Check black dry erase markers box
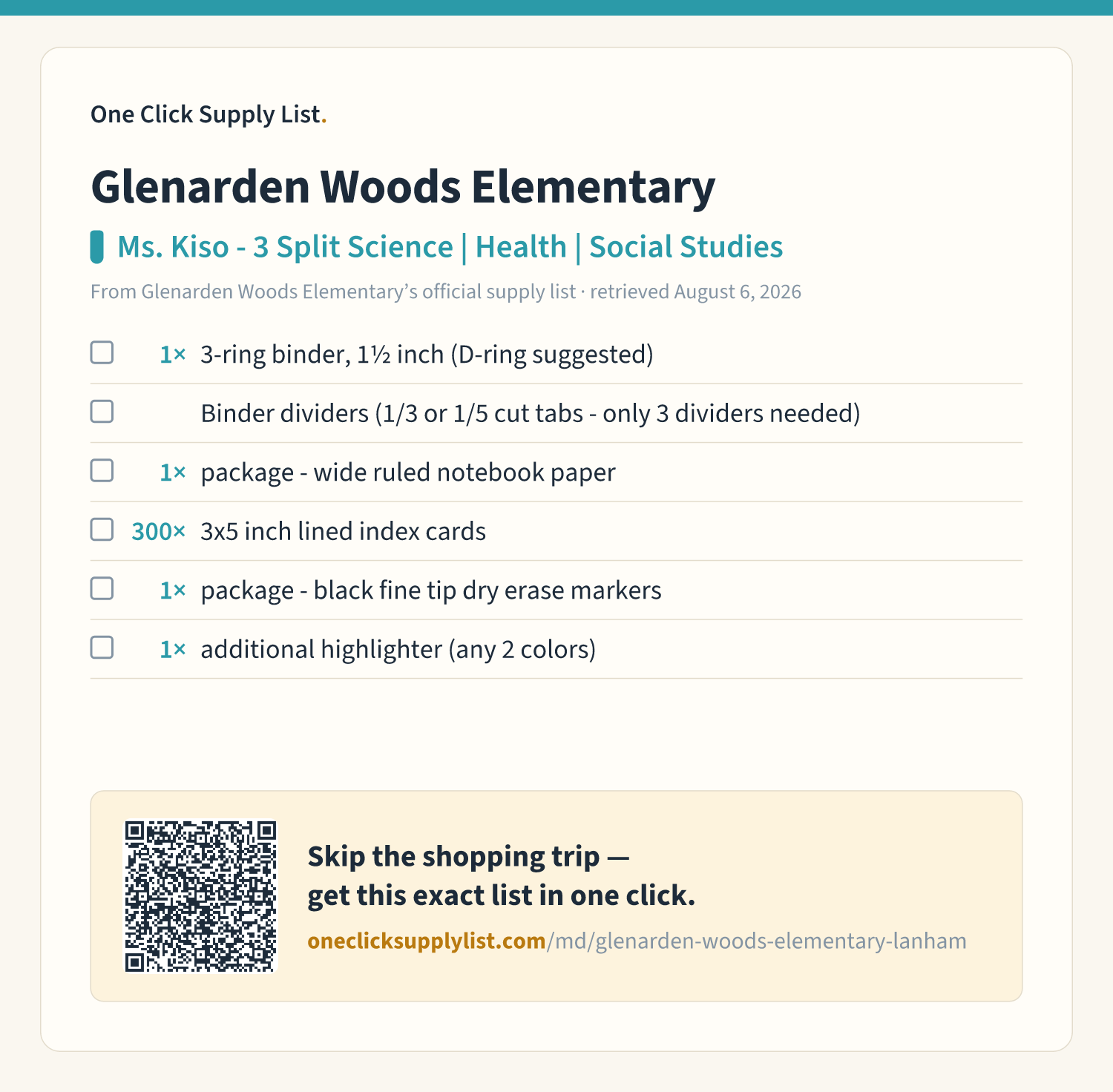The height and width of the screenshot is (1092, 1113). (x=102, y=588)
